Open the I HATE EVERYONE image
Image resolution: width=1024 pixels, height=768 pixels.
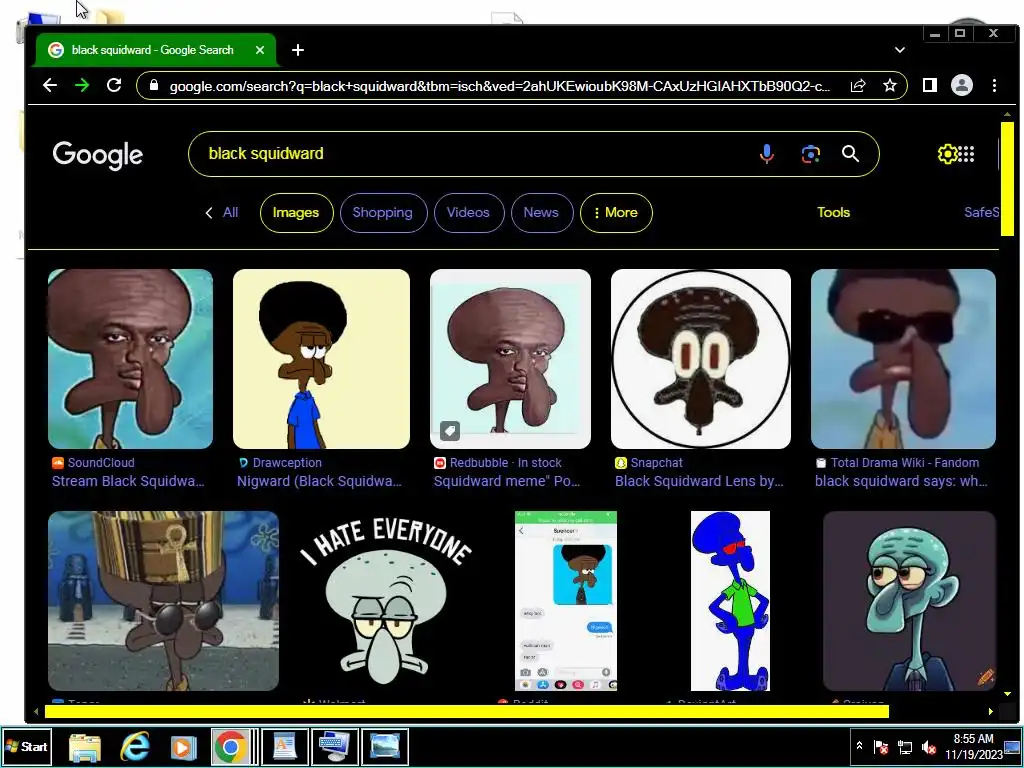pos(385,601)
